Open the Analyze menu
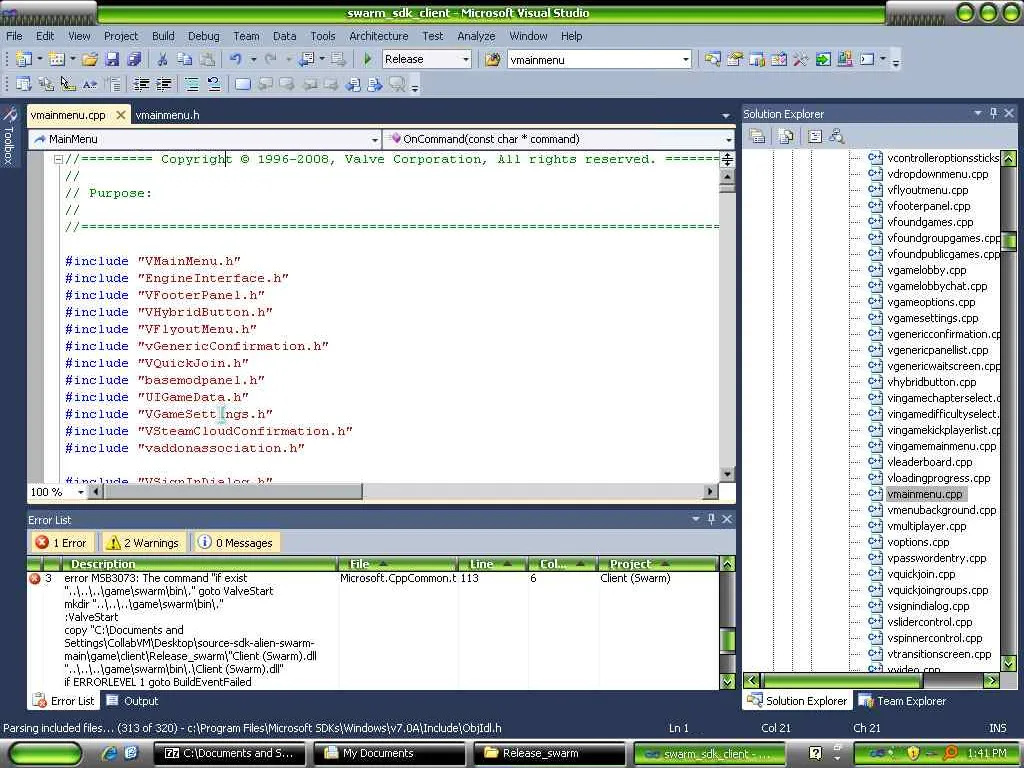This screenshot has width=1024, height=768. [x=476, y=36]
